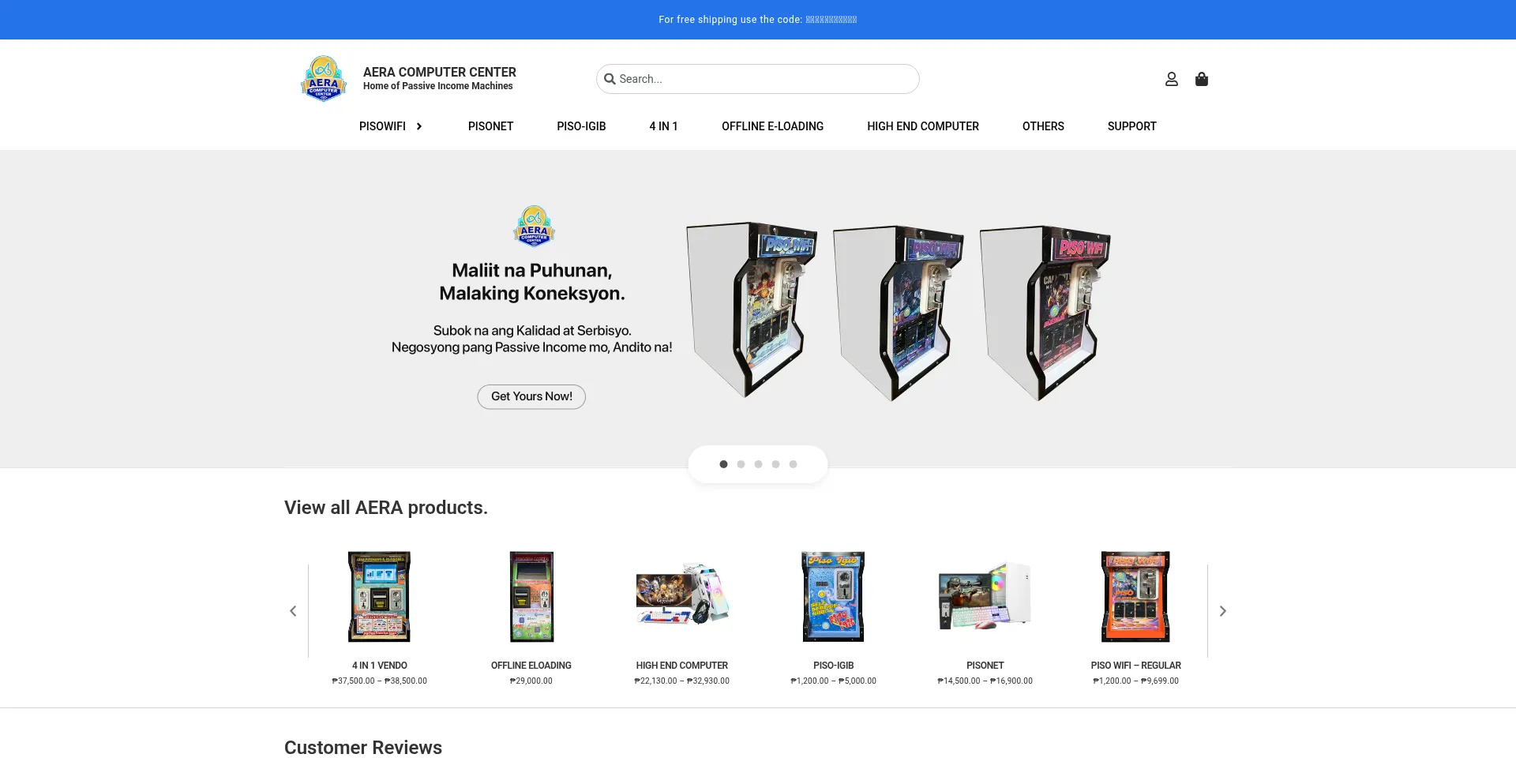Click the AERA logo in the header
This screenshot has height=784, width=1516.
324,78
